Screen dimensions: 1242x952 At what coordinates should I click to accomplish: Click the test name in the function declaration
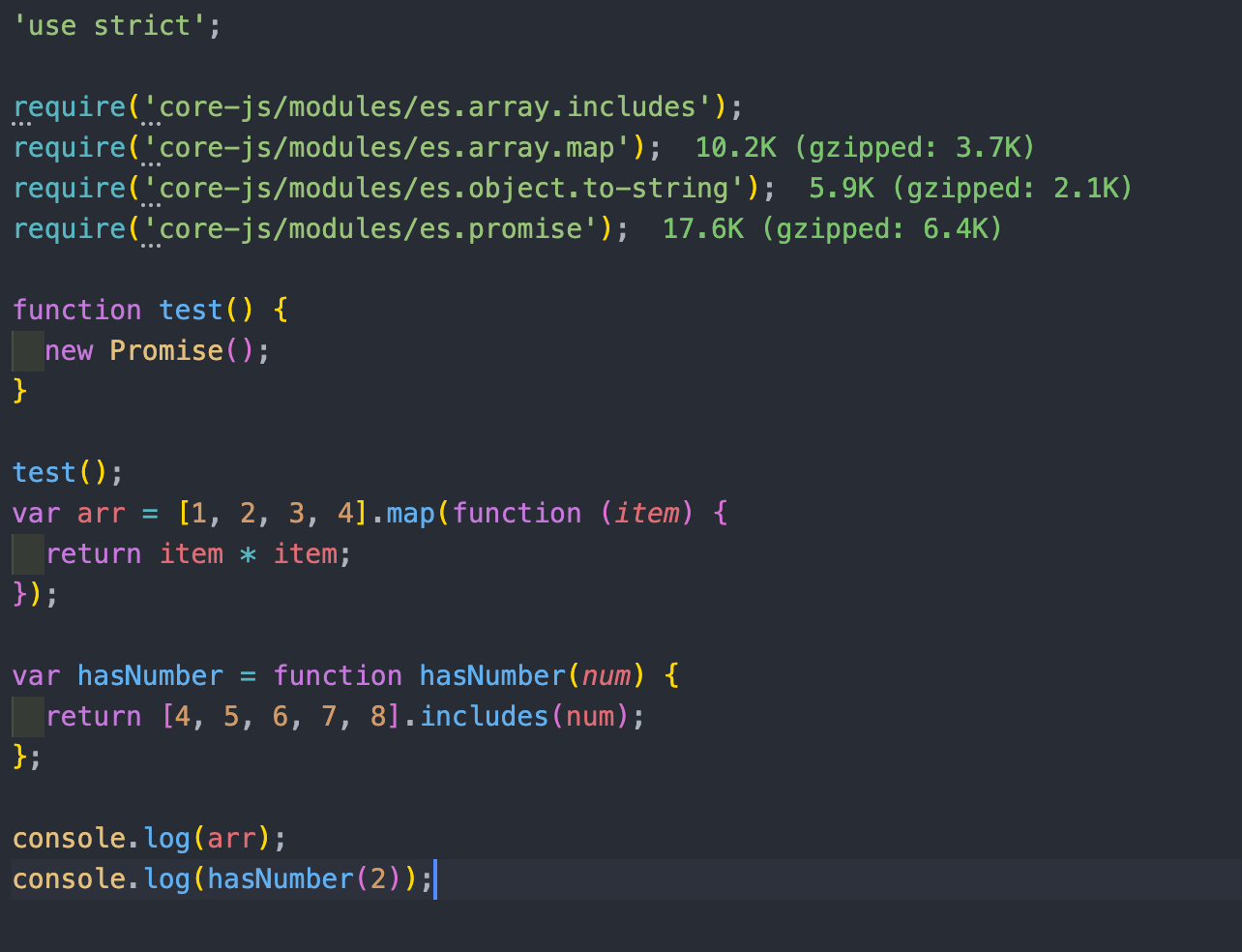192,310
